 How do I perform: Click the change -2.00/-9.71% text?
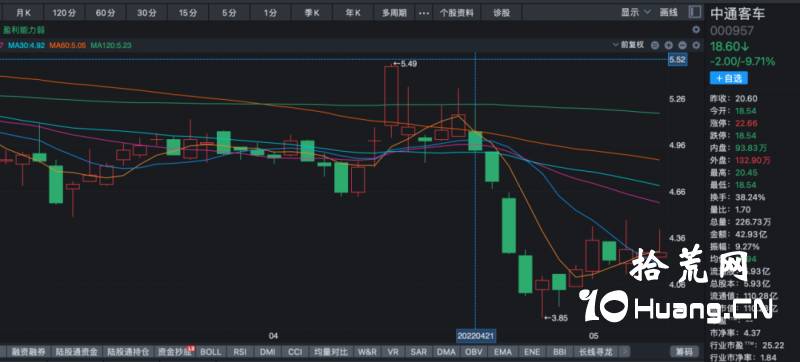click(x=742, y=62)
